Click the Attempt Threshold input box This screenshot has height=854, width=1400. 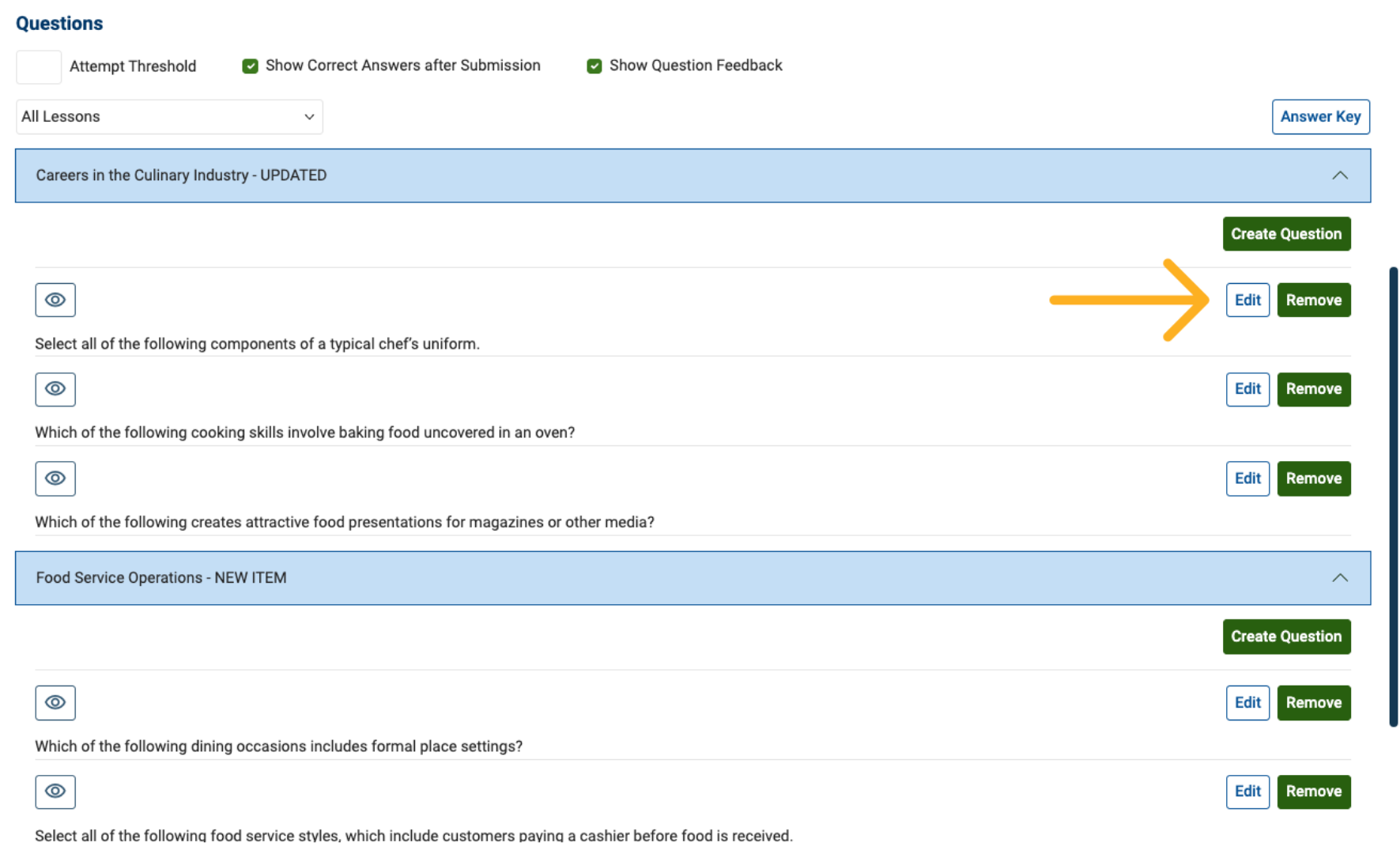pyautogui.click(x=39, y=66)
